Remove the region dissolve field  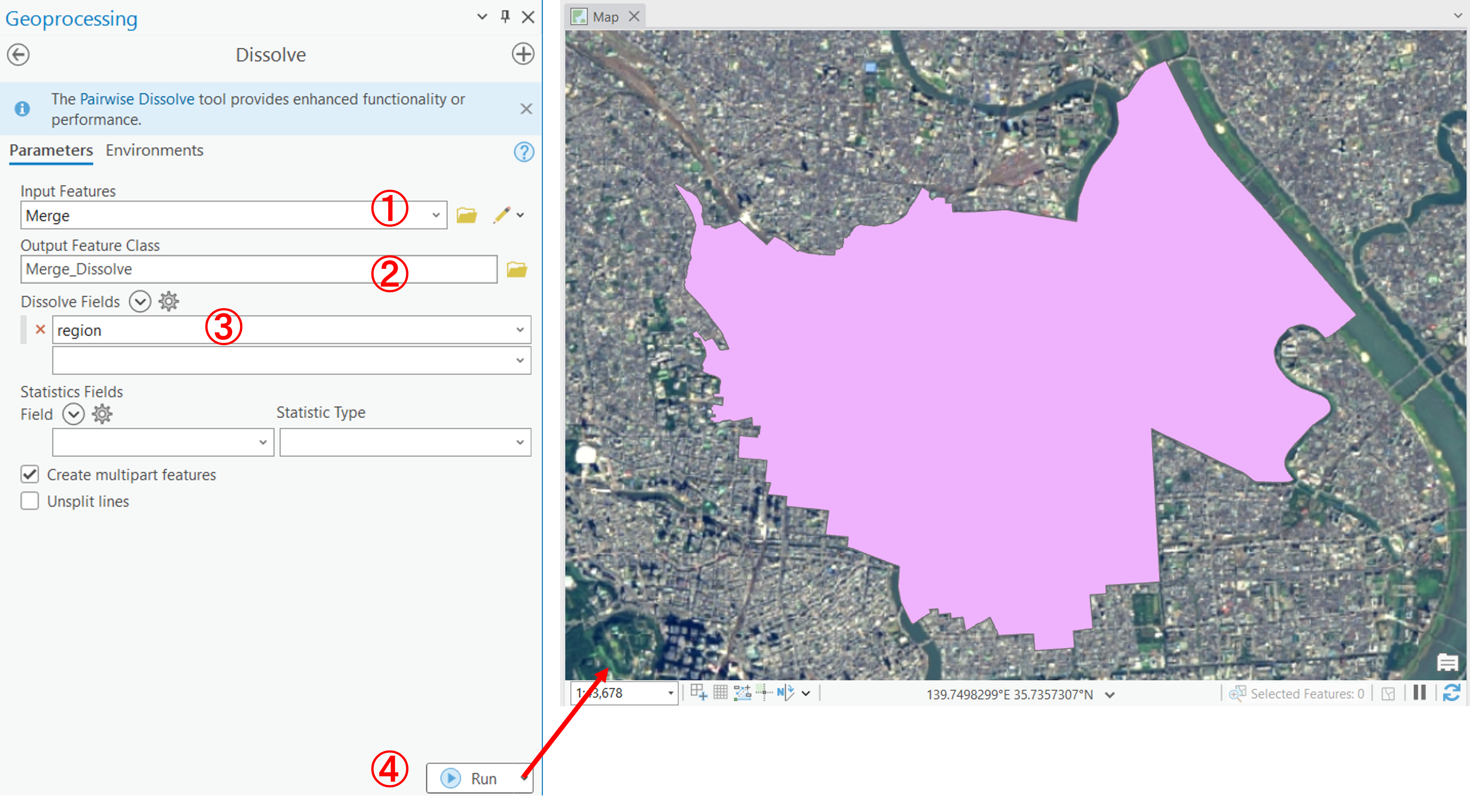(40, 330)
